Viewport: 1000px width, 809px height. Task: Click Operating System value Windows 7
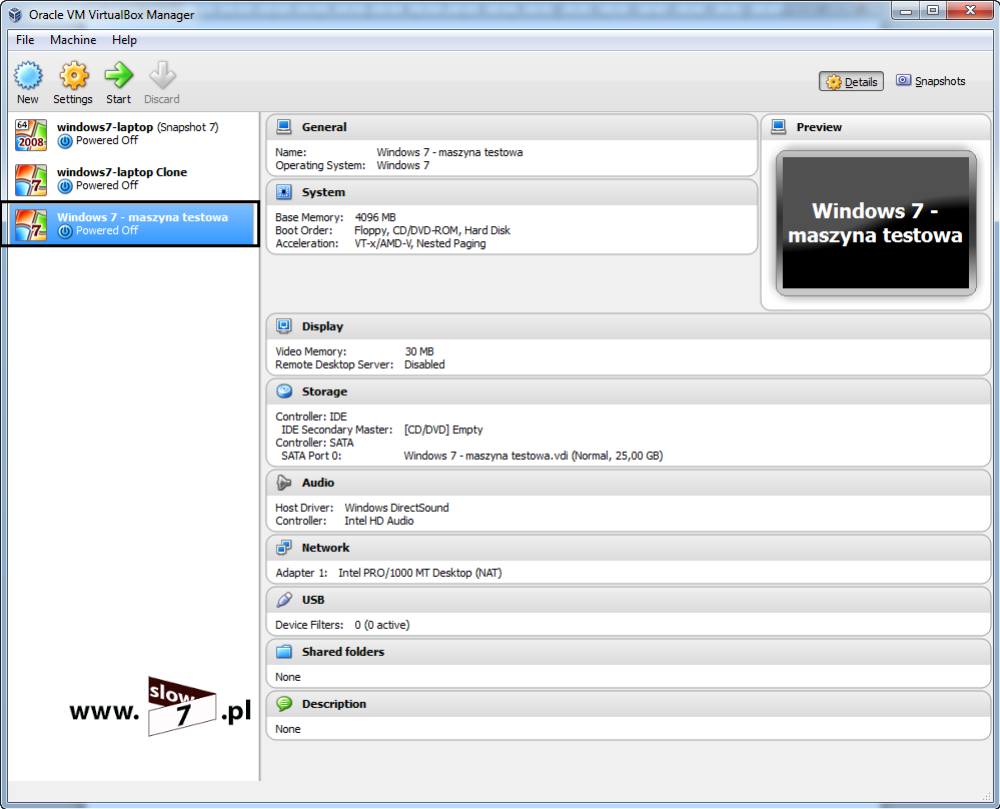403,165
